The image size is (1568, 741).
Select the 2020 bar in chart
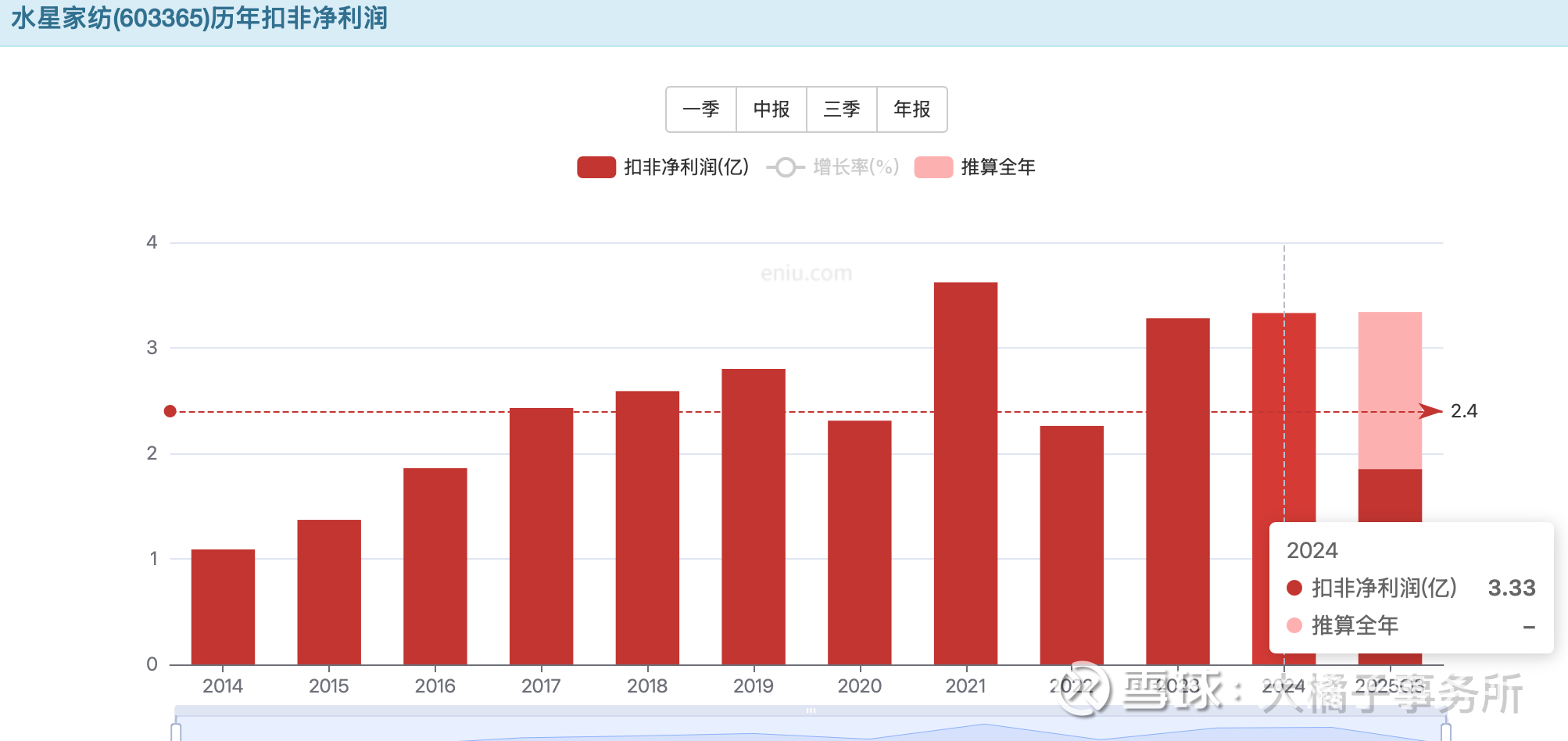point(860,542)
